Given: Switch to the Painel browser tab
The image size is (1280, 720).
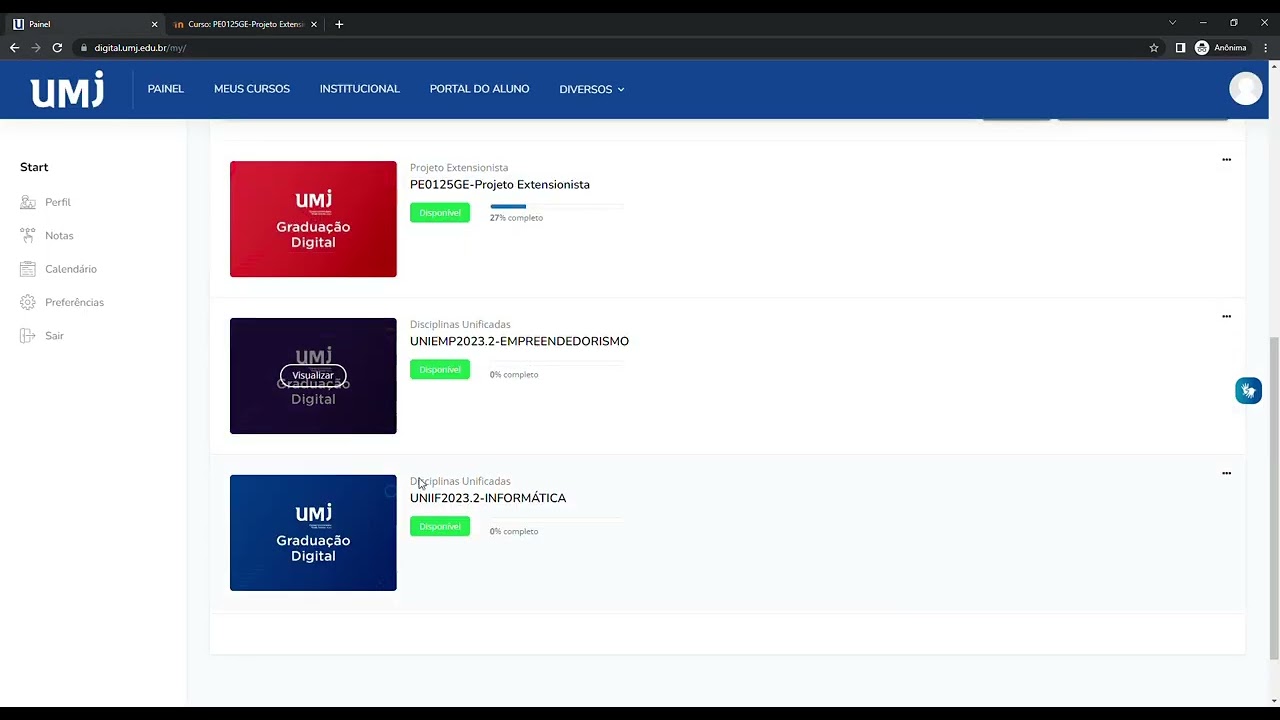Looking at the screenshot, I should tap(84, 24).
